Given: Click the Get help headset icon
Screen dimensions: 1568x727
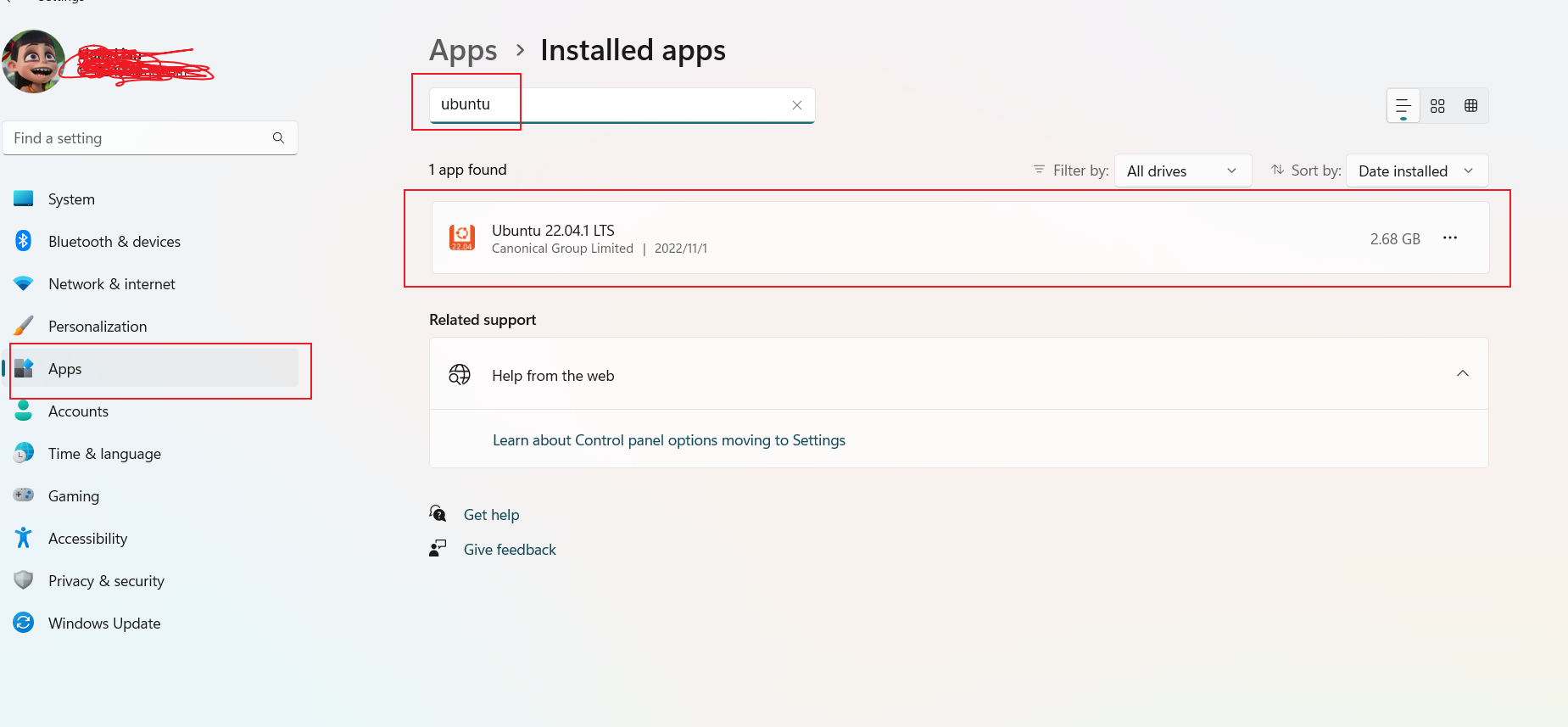Looking at the screenshot, I should tap(438, 513).
